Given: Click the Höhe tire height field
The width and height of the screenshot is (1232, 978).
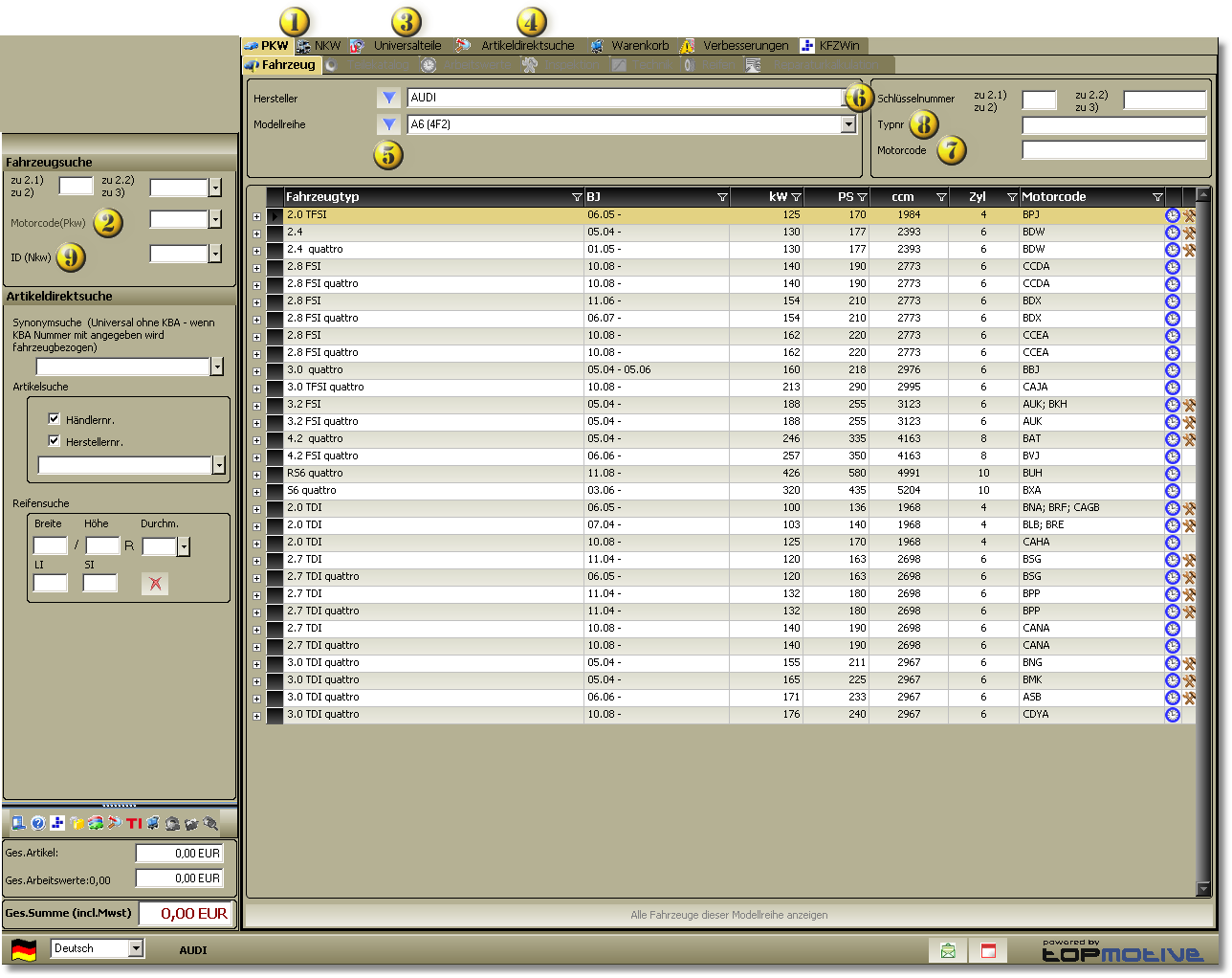Looking at the screenshot, I should [x=102, y=545].
